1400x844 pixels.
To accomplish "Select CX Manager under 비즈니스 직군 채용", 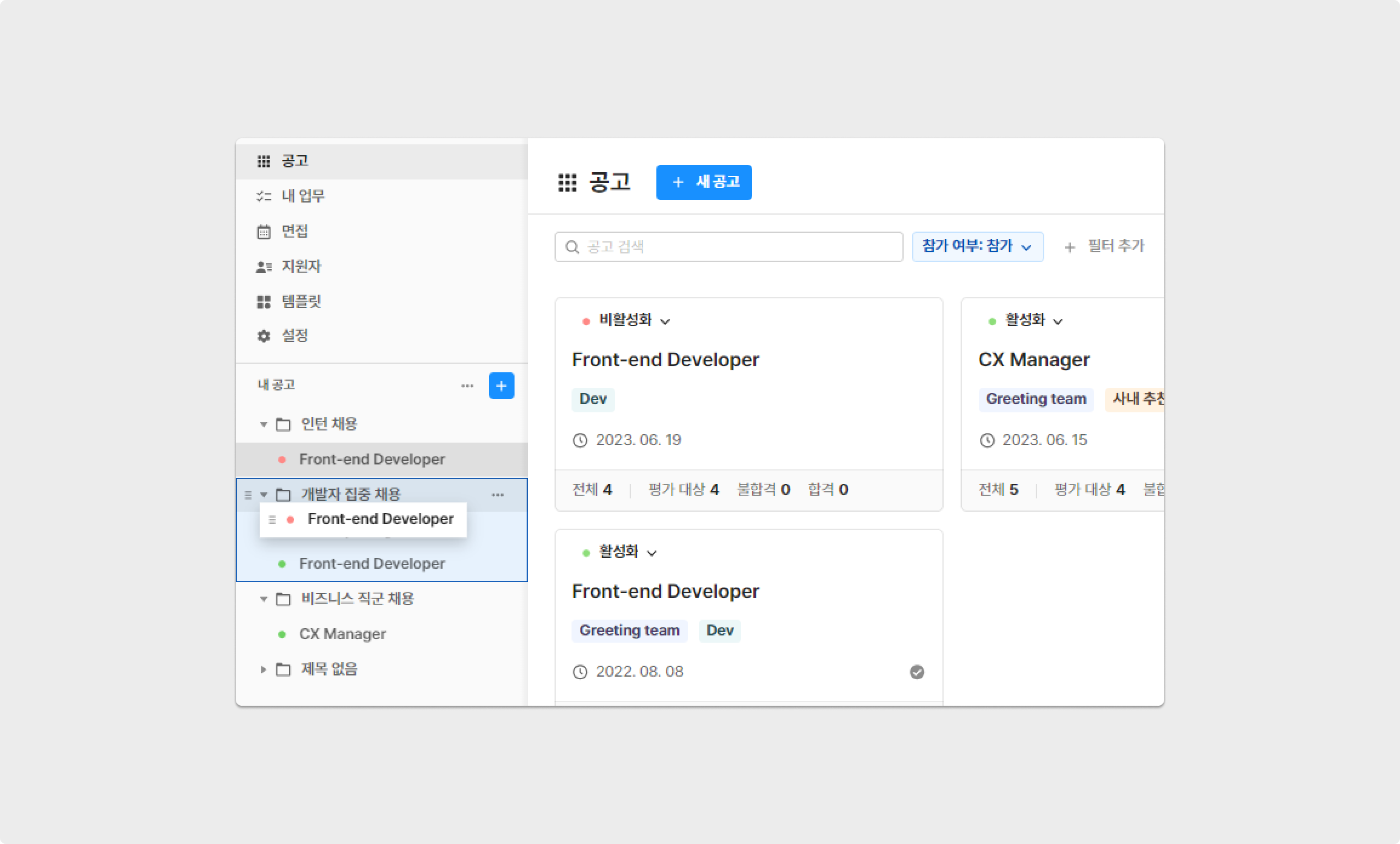I will (342, 634).
